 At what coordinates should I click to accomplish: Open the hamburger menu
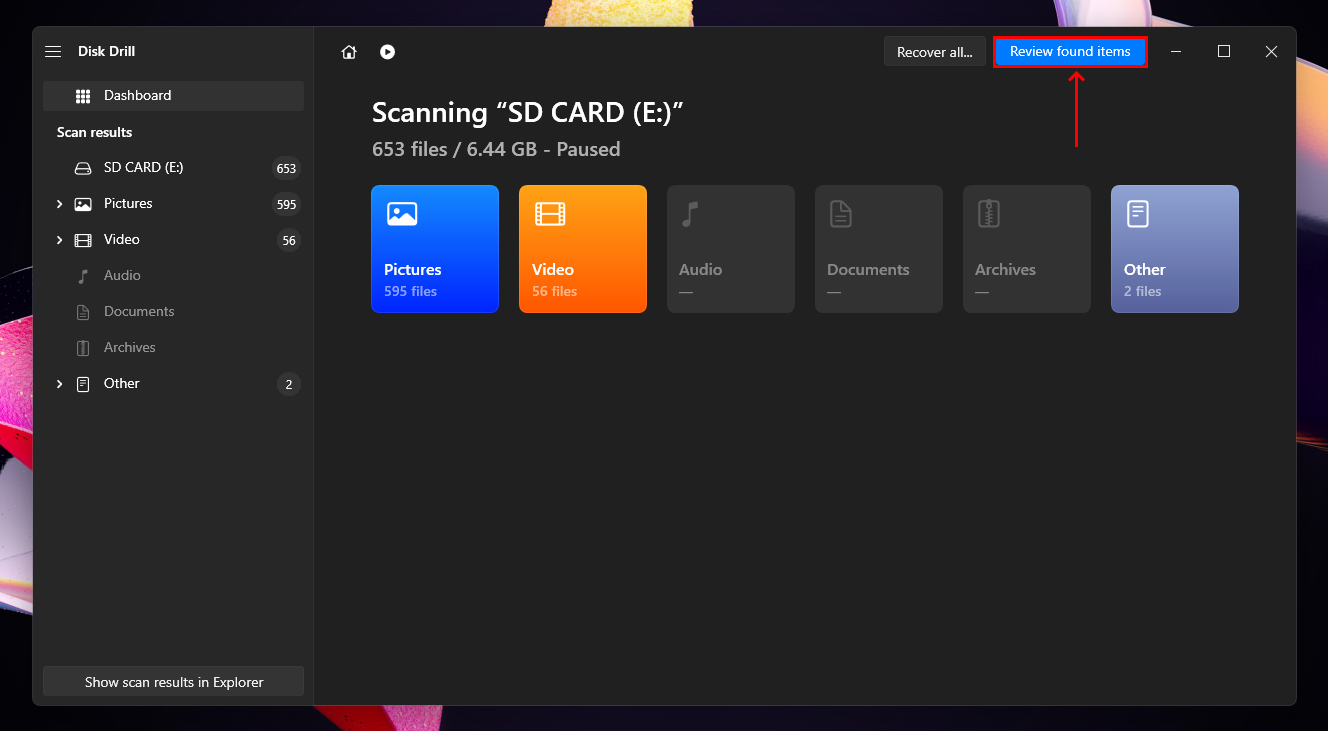(x=54, y=52)
